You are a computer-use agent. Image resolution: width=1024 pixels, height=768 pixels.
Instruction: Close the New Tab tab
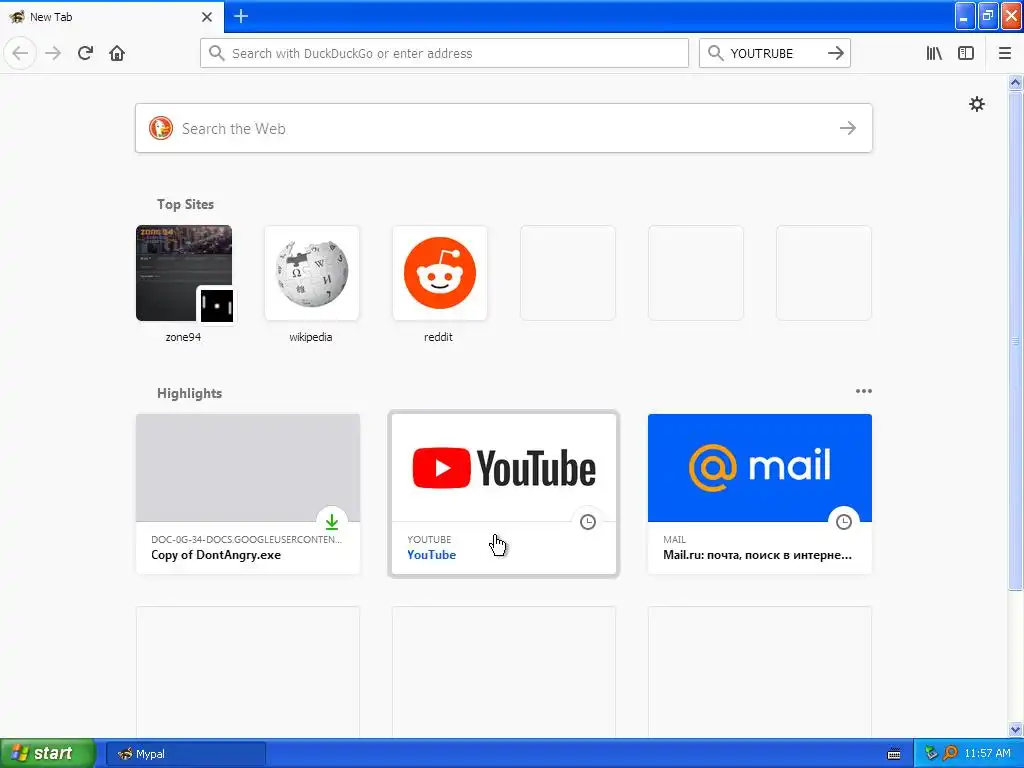coord(207,17)
